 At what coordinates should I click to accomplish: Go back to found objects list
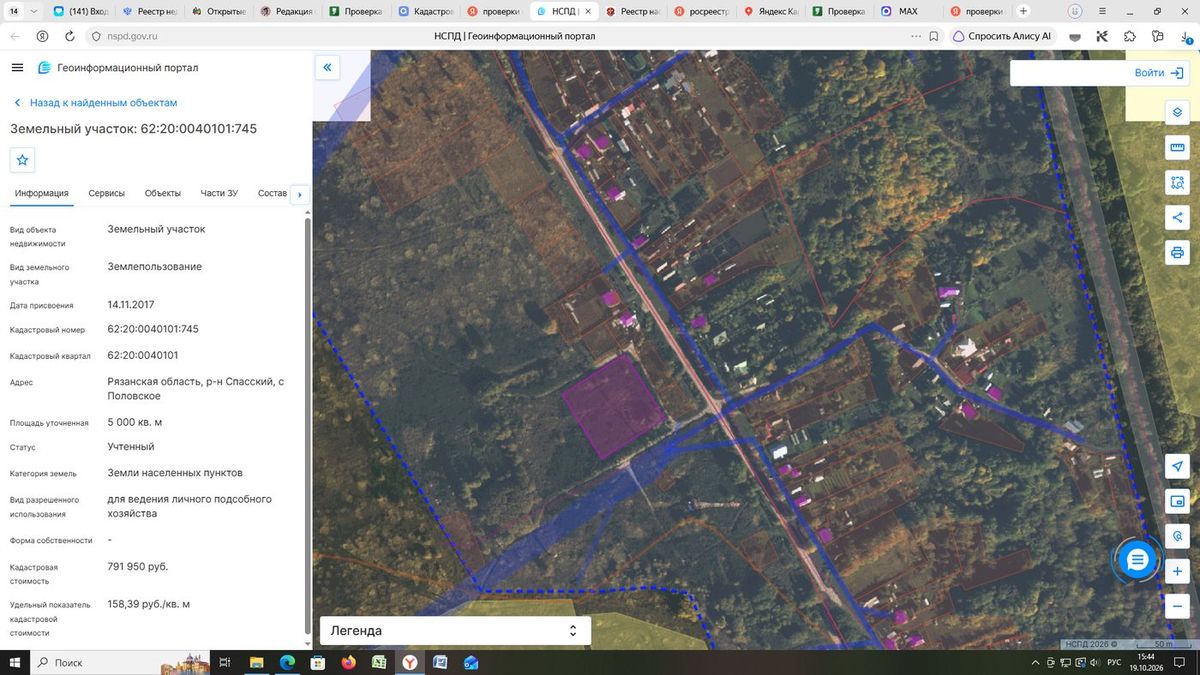click(95, 103)
